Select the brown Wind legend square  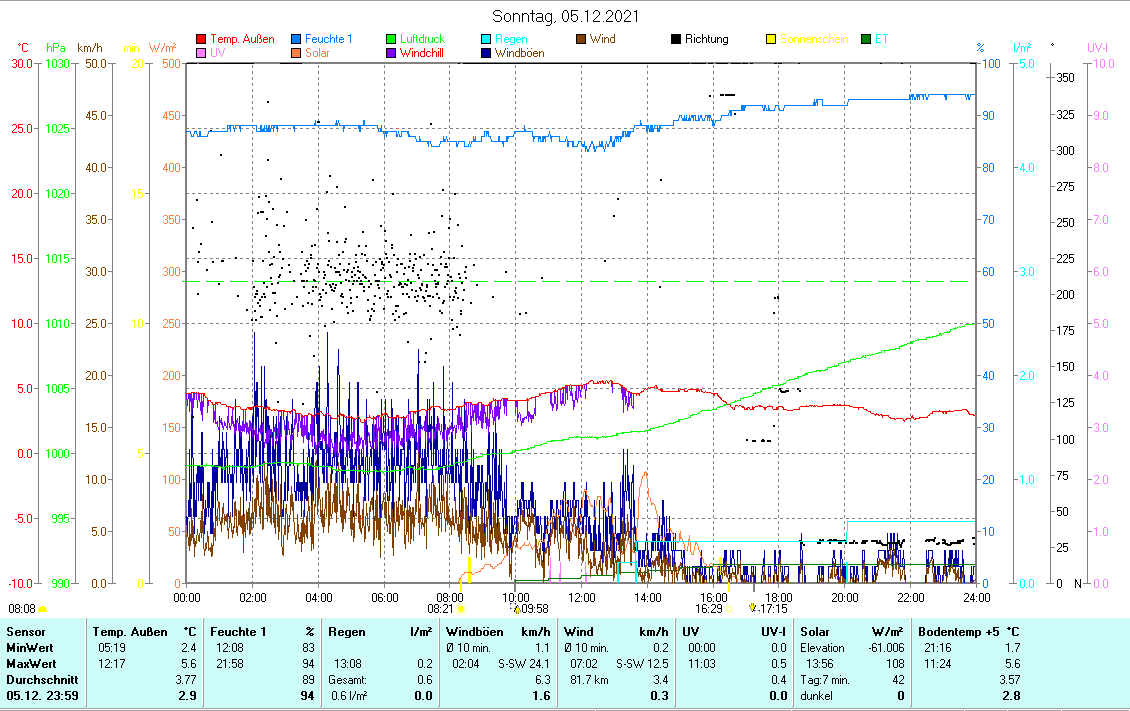pyautogui.click(x=581, y=39)
